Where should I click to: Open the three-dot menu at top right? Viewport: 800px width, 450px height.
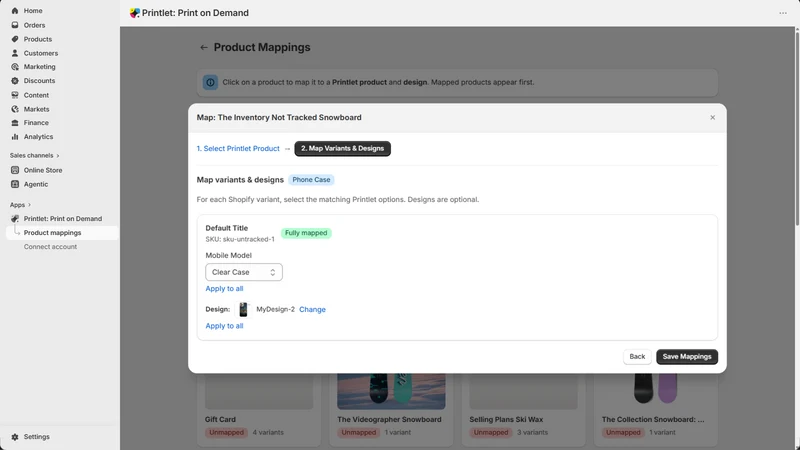tap(783, 13)
